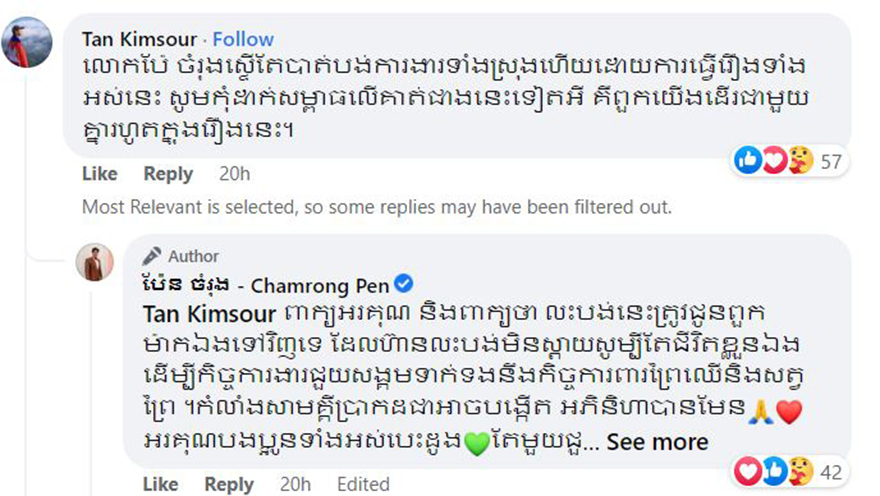
Task: Open Most Relevant filter notice
Action: point(376,208)
